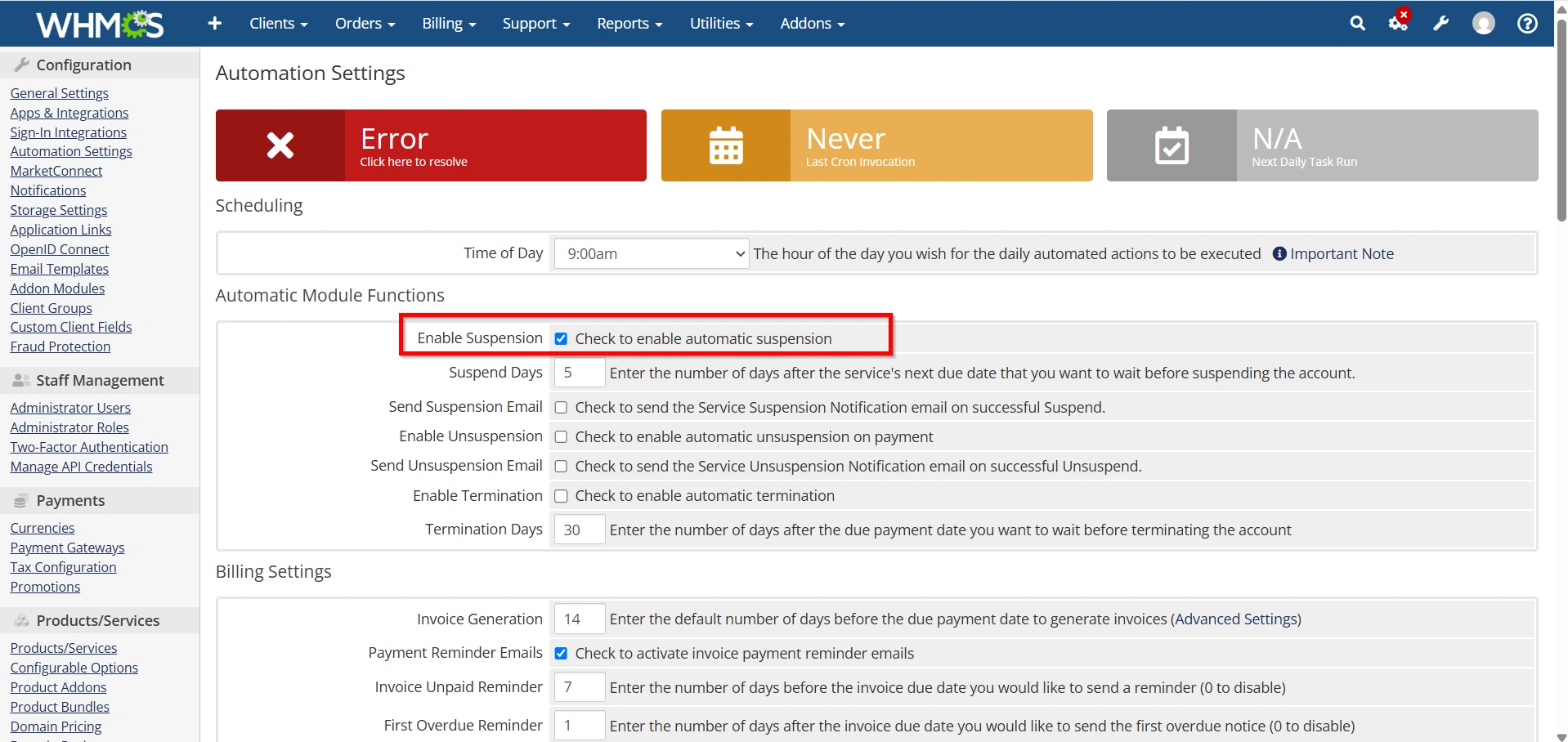
Task: Click the Products/Services section header icon
Action: coord(22,620)
